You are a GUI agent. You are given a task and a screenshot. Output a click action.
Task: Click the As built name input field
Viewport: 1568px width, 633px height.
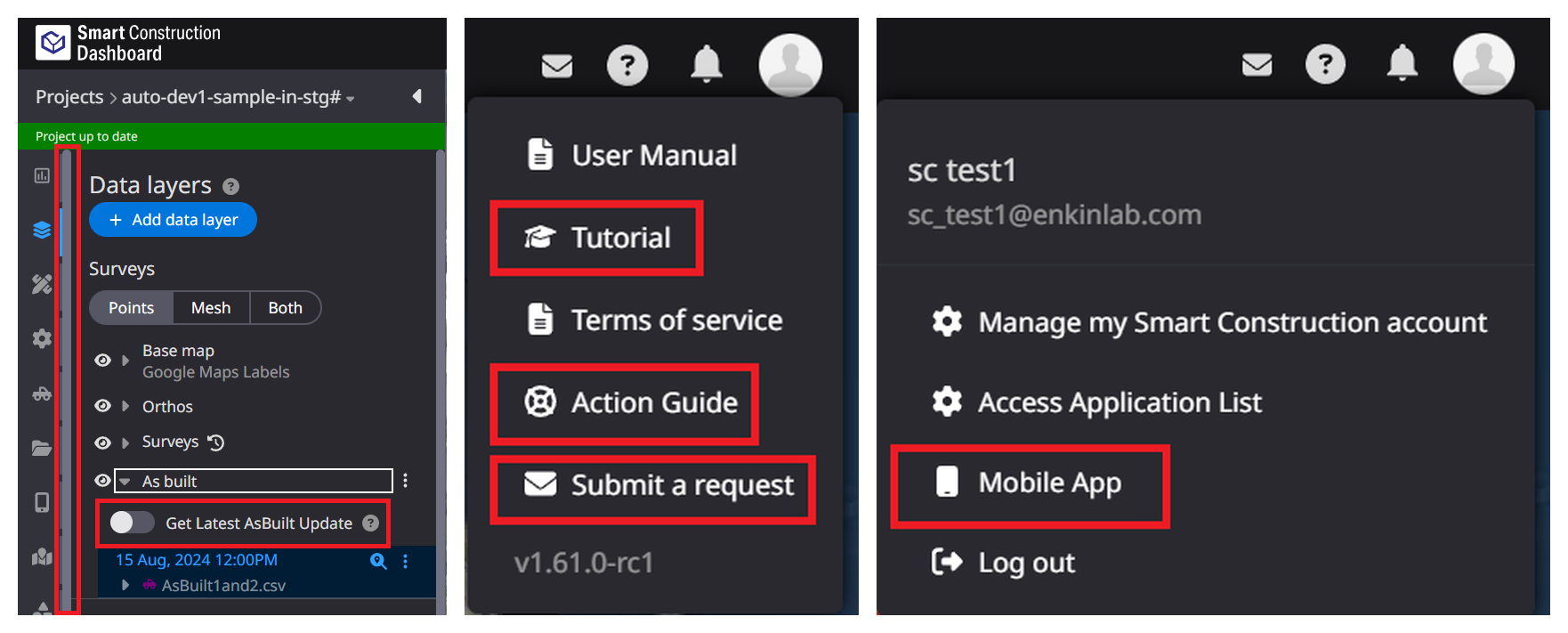click(254, 481)
